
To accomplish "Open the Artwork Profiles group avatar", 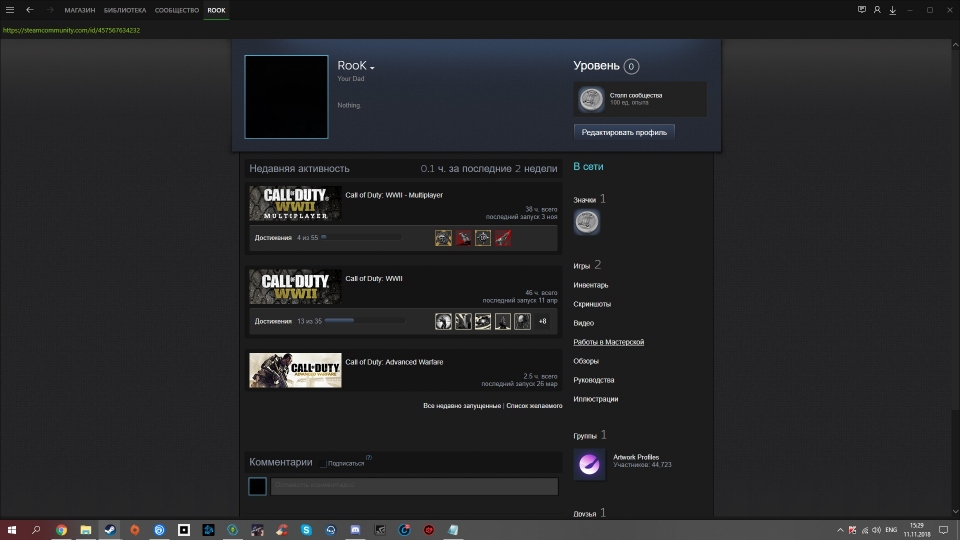I will click(589, 464).
